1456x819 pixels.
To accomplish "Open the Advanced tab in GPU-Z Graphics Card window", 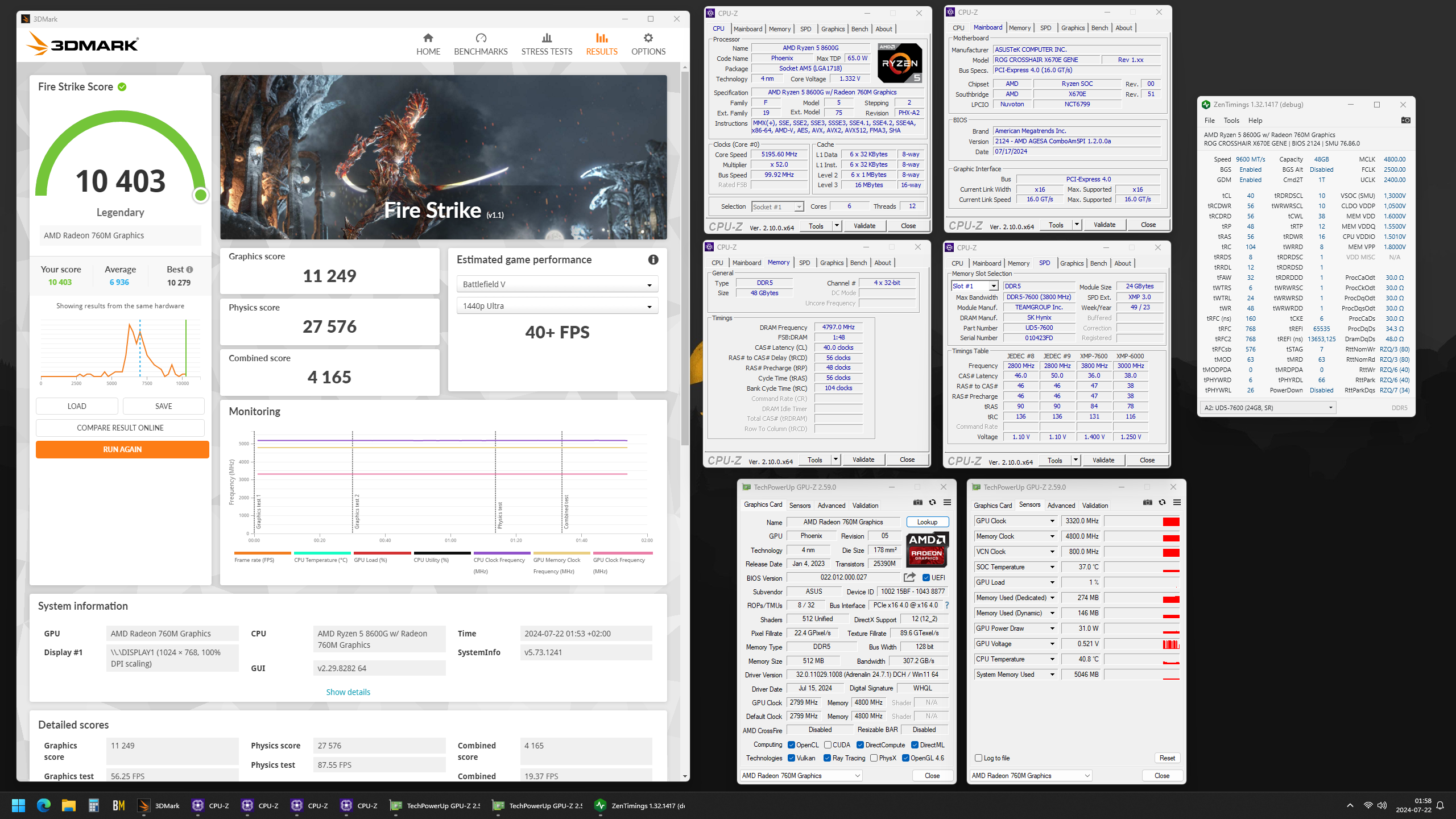I will point(832,505).
